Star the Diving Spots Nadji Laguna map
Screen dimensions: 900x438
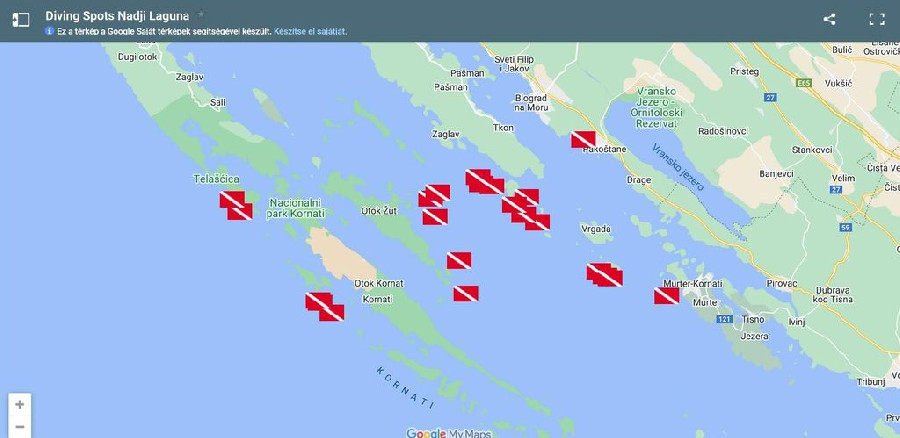(200, 14)
